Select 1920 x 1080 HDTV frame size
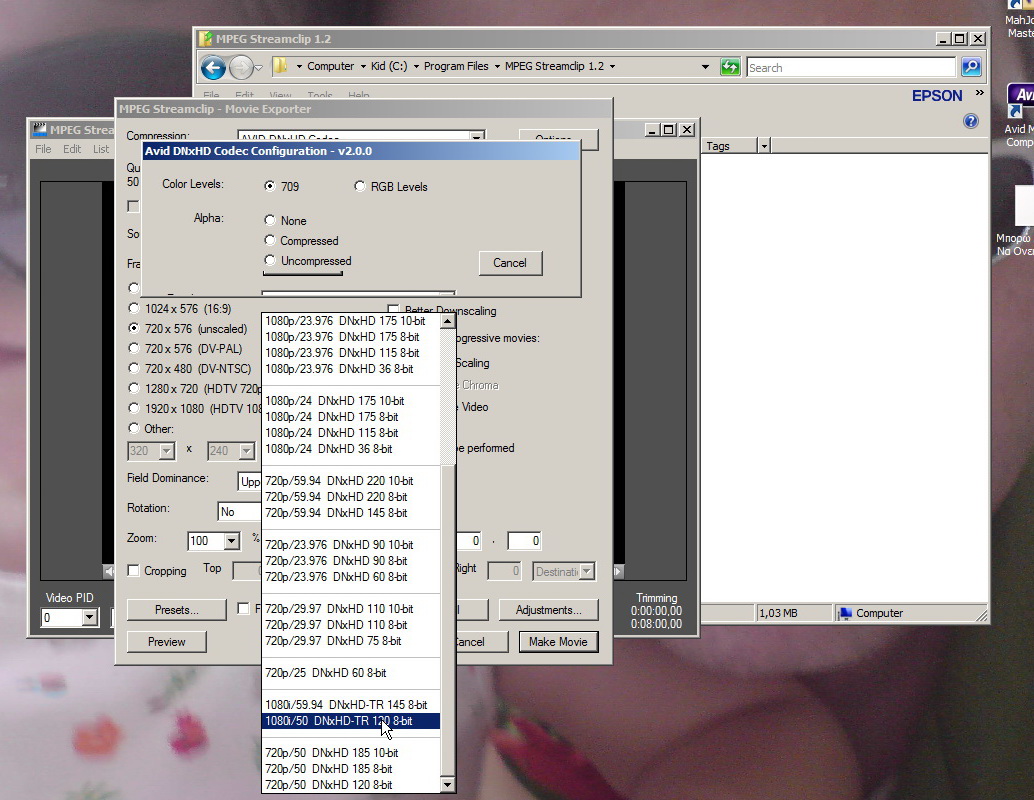 click(134, 408)
